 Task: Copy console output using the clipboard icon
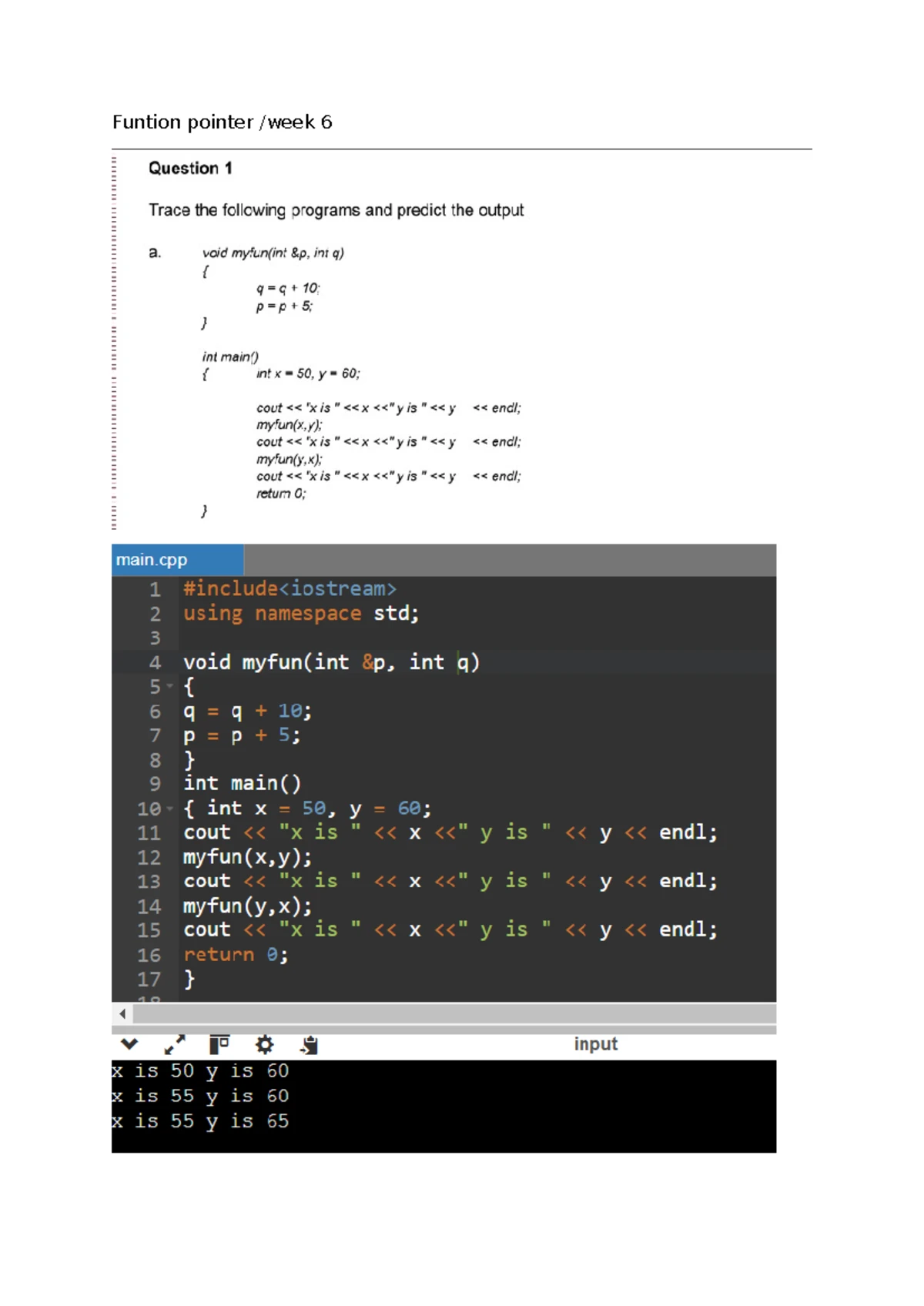310,1044
